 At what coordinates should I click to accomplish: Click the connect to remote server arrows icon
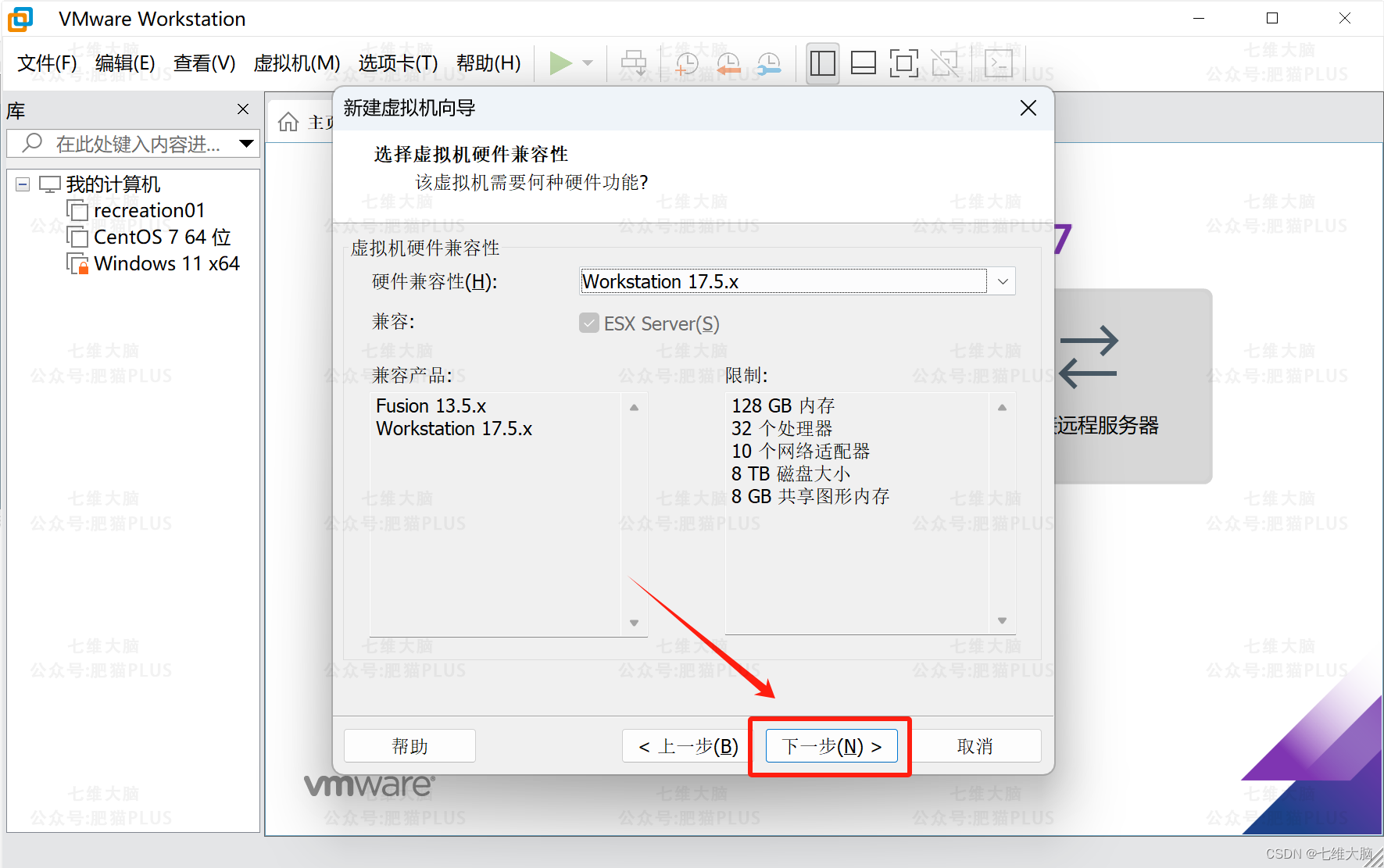1089,358
